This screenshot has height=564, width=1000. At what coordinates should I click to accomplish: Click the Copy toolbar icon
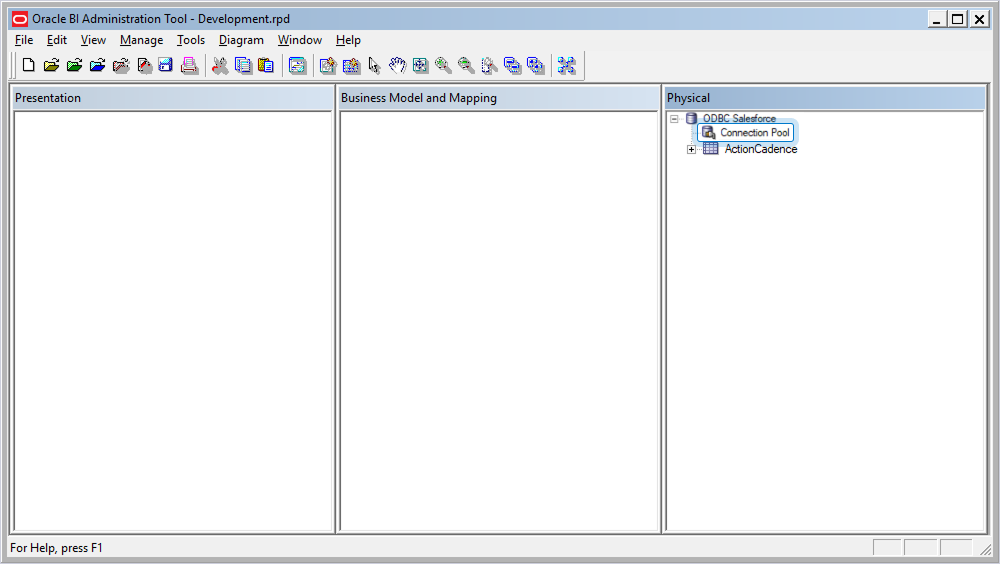pos(243,66)
